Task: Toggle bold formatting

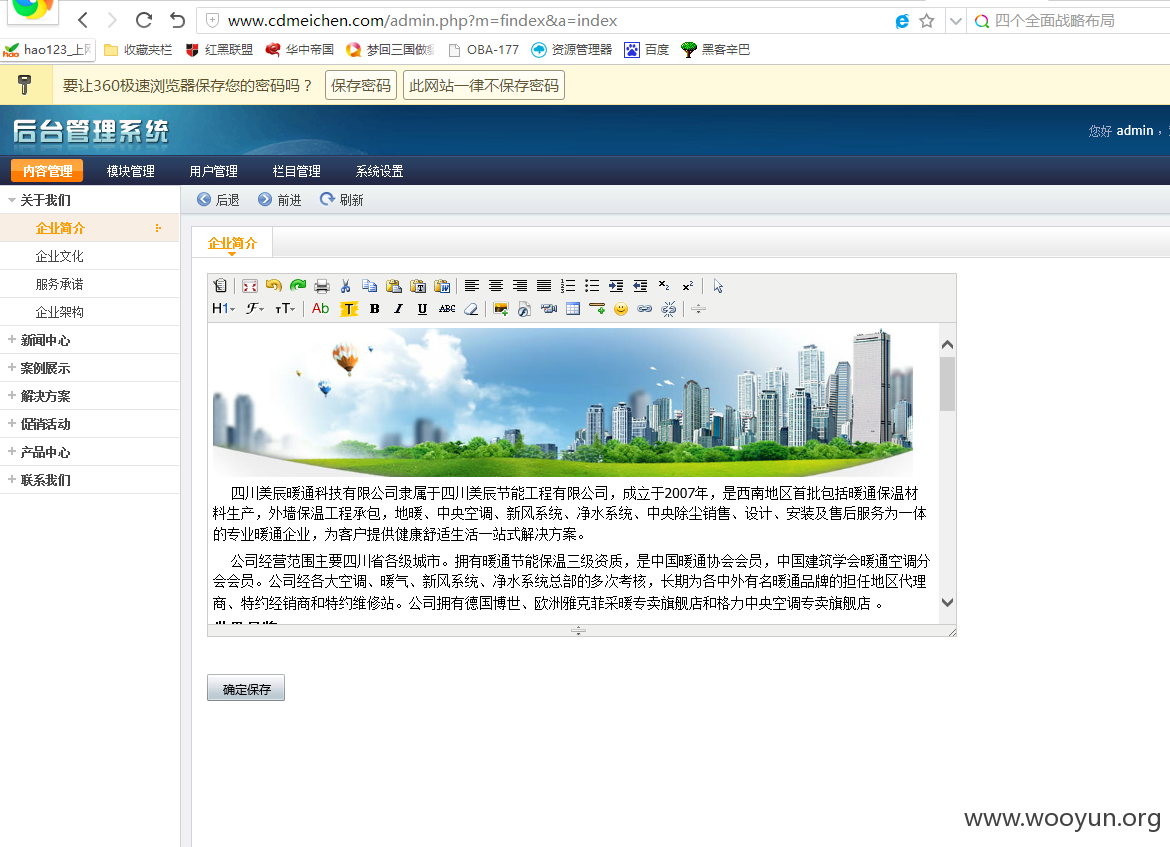Action: click(375, 309)
